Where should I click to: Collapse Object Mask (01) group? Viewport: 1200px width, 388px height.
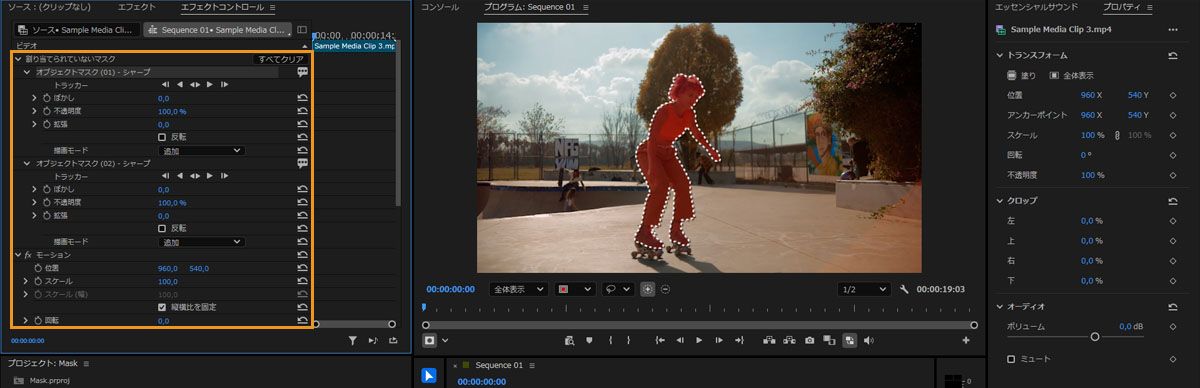(28, 72)
